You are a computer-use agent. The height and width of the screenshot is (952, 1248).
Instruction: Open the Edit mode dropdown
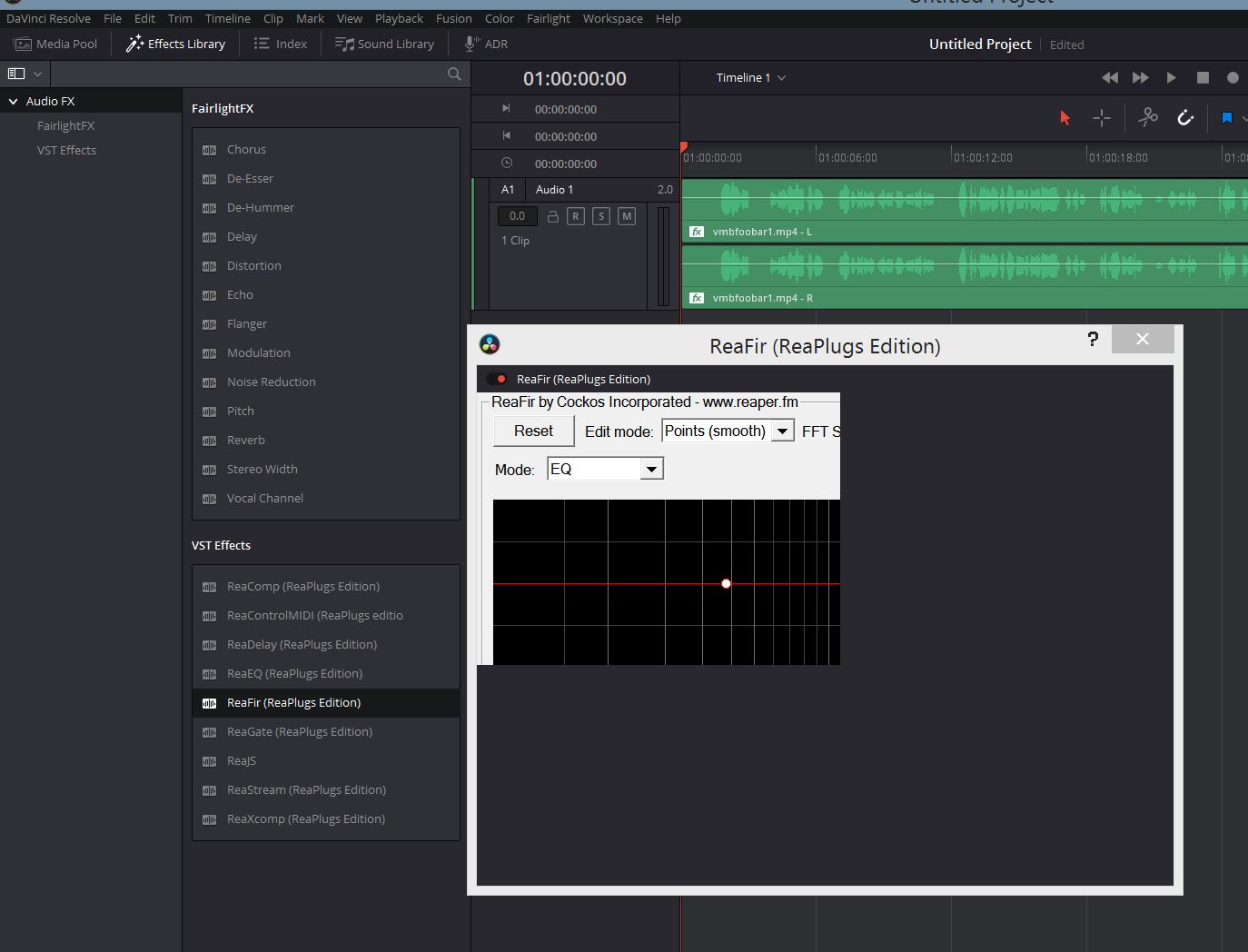click(x=728, y=431)
